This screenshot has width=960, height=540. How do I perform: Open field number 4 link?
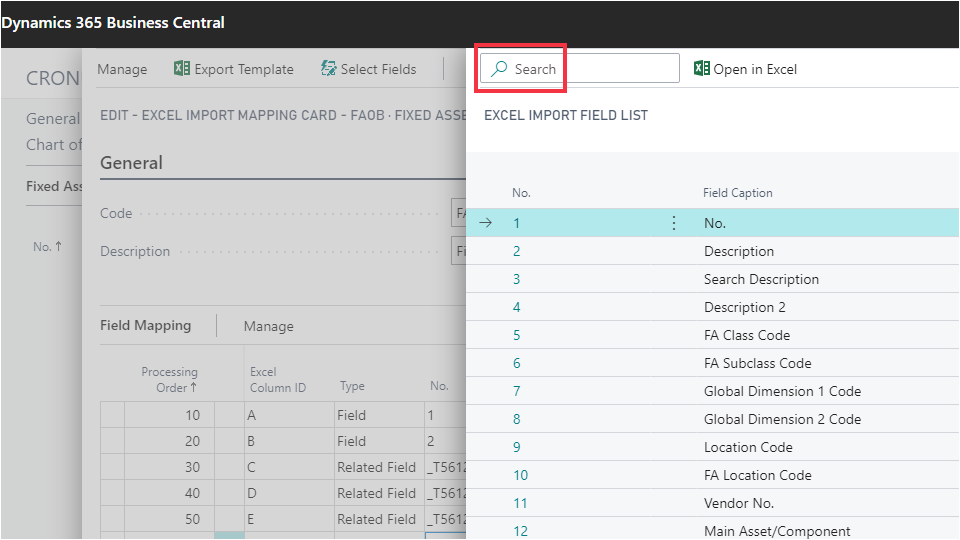coord(517,307)
